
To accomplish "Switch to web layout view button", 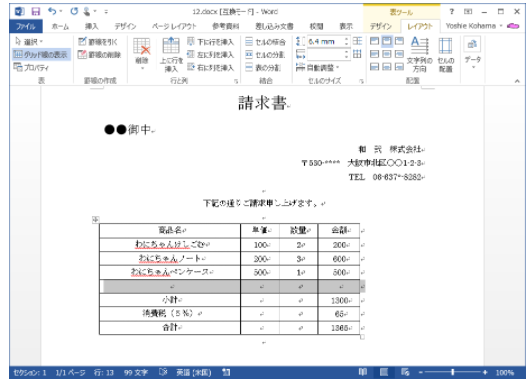I will (405, 372).
